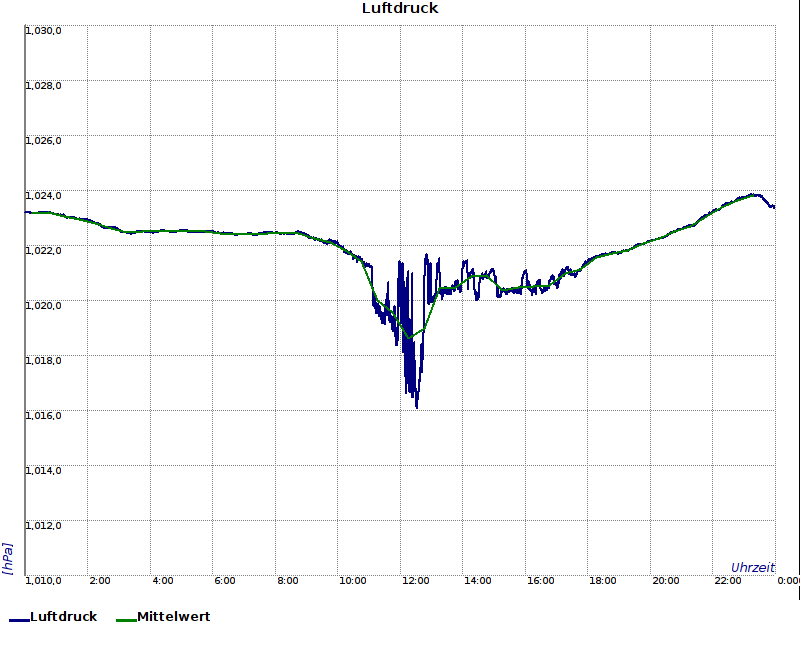Click the 14:00 time label

coord(478,581)
